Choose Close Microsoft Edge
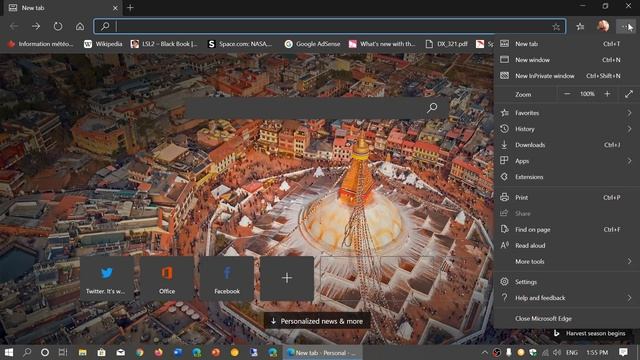 pos(567,319)
